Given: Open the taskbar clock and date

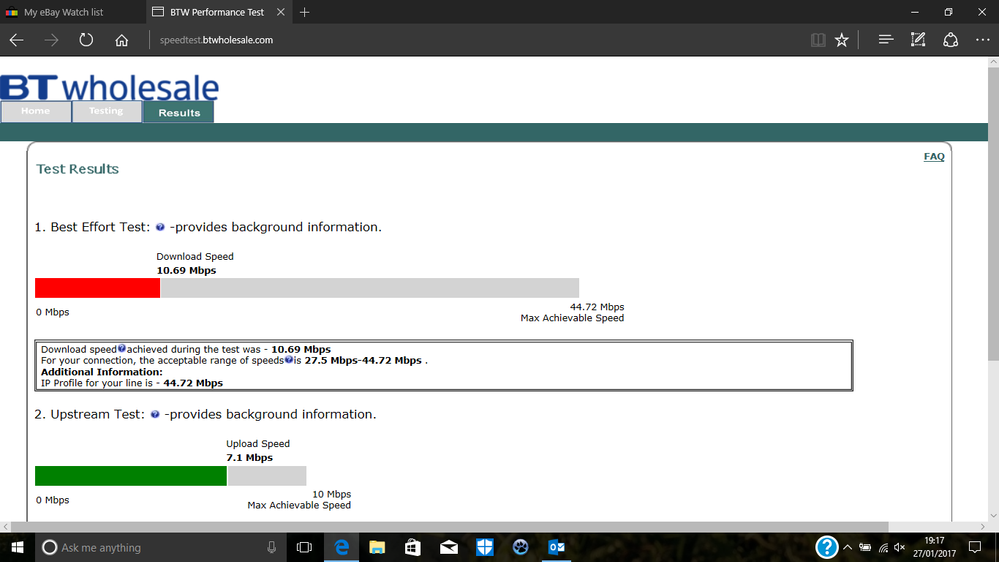Looking at the screenshot, I should pyautogui.click(x=935, y=547).
